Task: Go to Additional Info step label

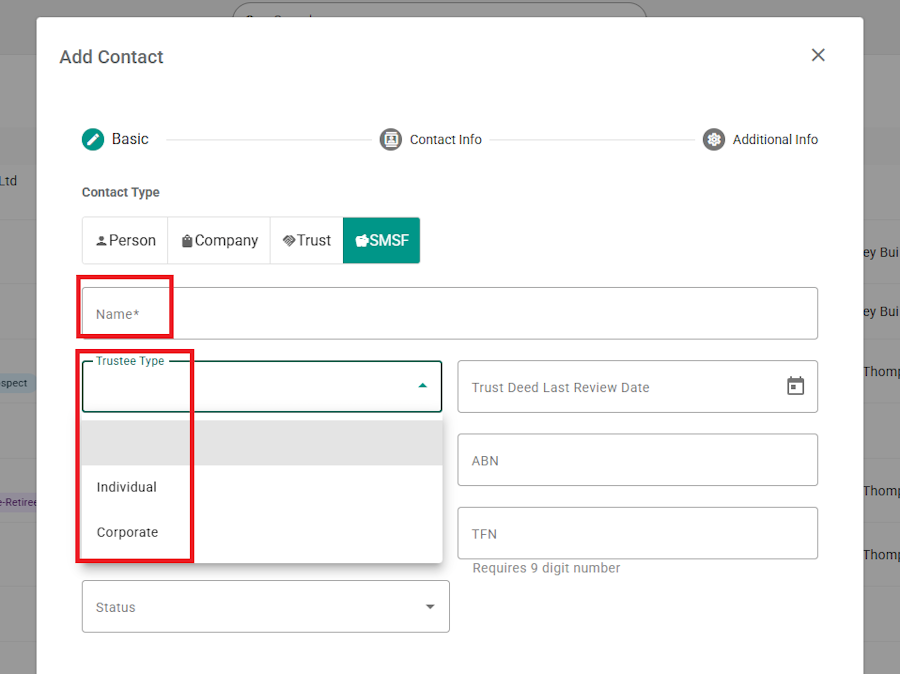Action: click(775, 140)
